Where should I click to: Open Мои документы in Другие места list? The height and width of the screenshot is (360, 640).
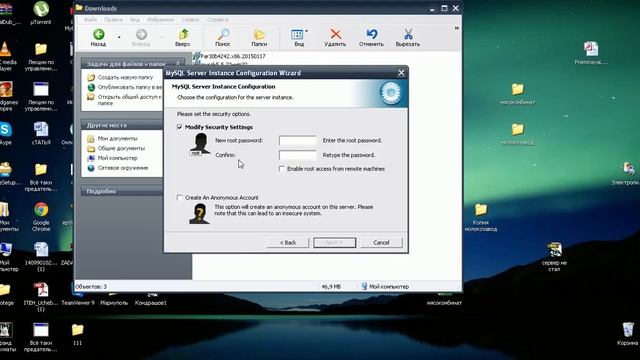118,138
